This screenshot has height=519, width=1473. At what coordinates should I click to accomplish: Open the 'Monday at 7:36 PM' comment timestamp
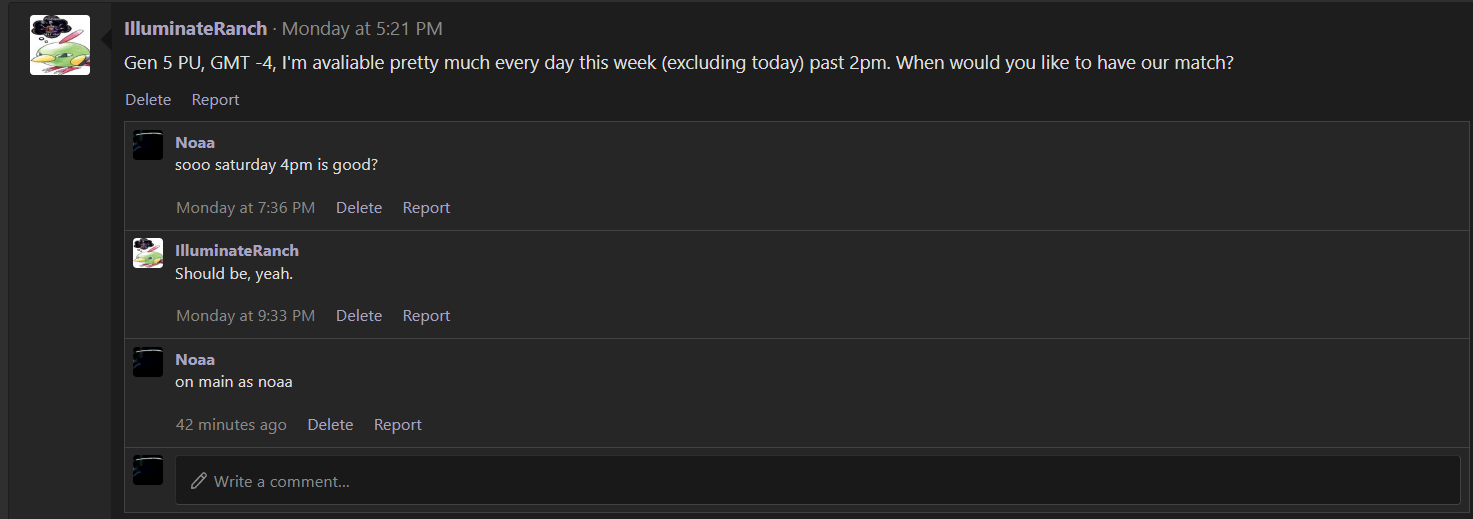point(245,208)
